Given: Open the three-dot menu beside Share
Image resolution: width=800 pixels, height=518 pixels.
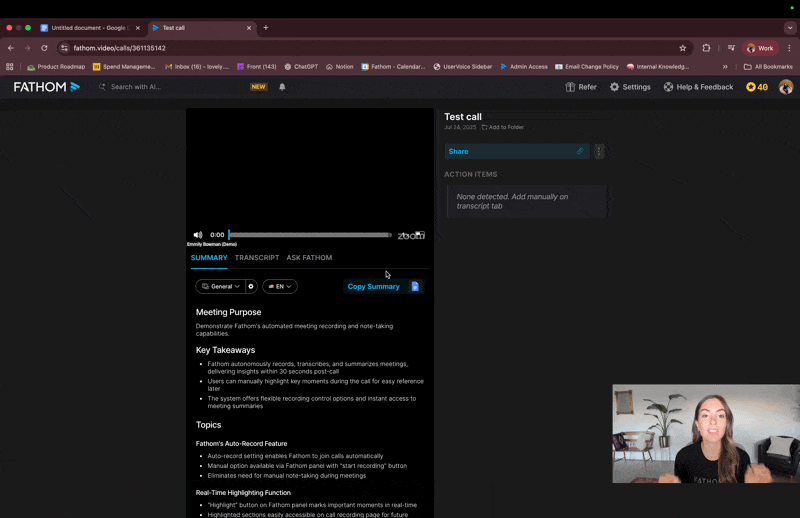Looking at the screenshot, I should (x=599, y=152).
